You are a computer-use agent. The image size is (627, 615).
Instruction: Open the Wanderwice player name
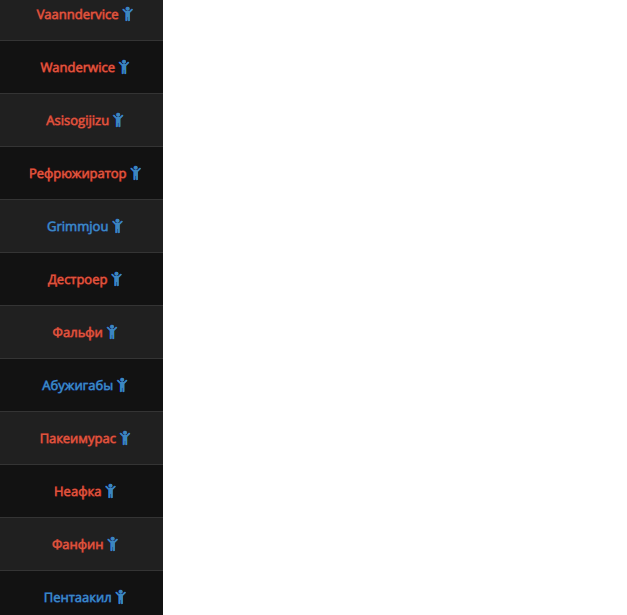pos(78,68)
